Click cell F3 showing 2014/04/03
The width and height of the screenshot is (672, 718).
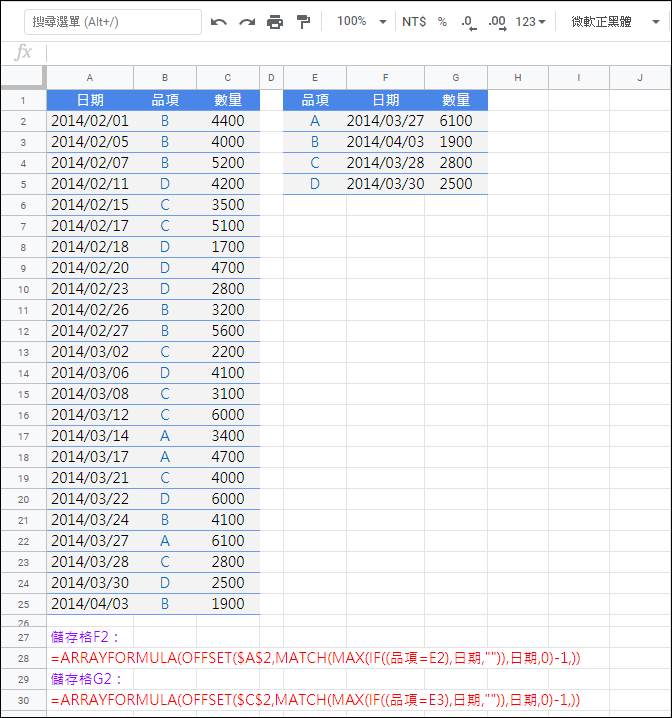click(x=385, y=142)
